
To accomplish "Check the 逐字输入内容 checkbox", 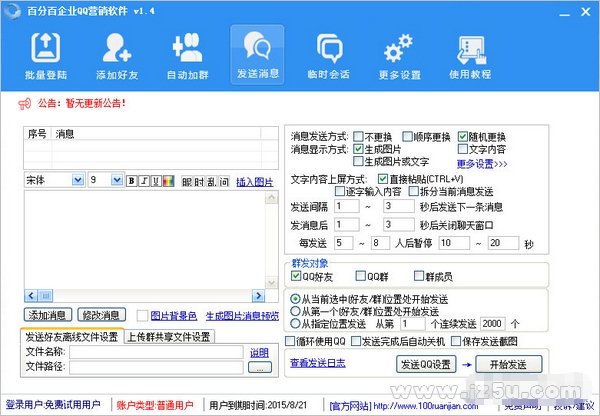I will point(340,191).
